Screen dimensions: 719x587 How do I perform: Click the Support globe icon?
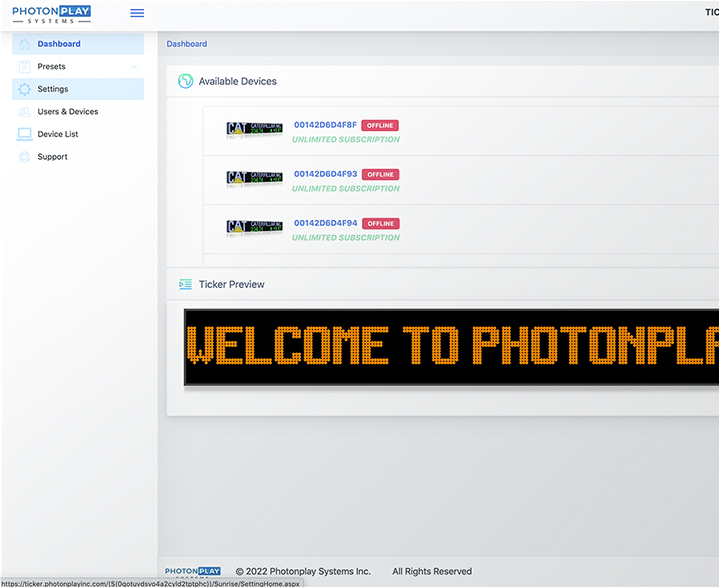tap(24, 157)
